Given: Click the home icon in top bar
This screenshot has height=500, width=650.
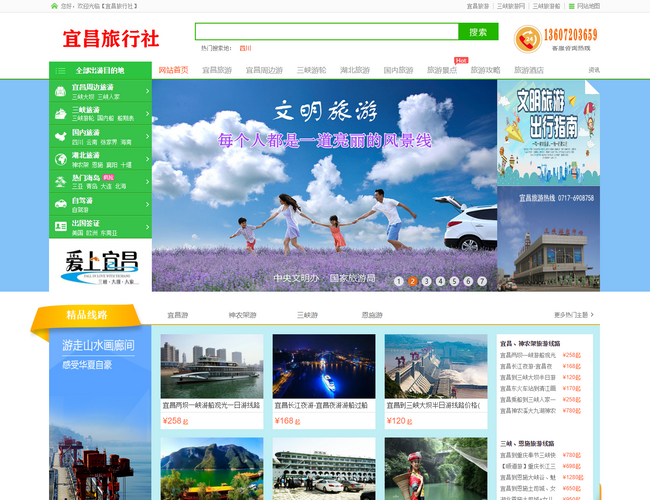Looking at the screenshot, I should 54,6.
